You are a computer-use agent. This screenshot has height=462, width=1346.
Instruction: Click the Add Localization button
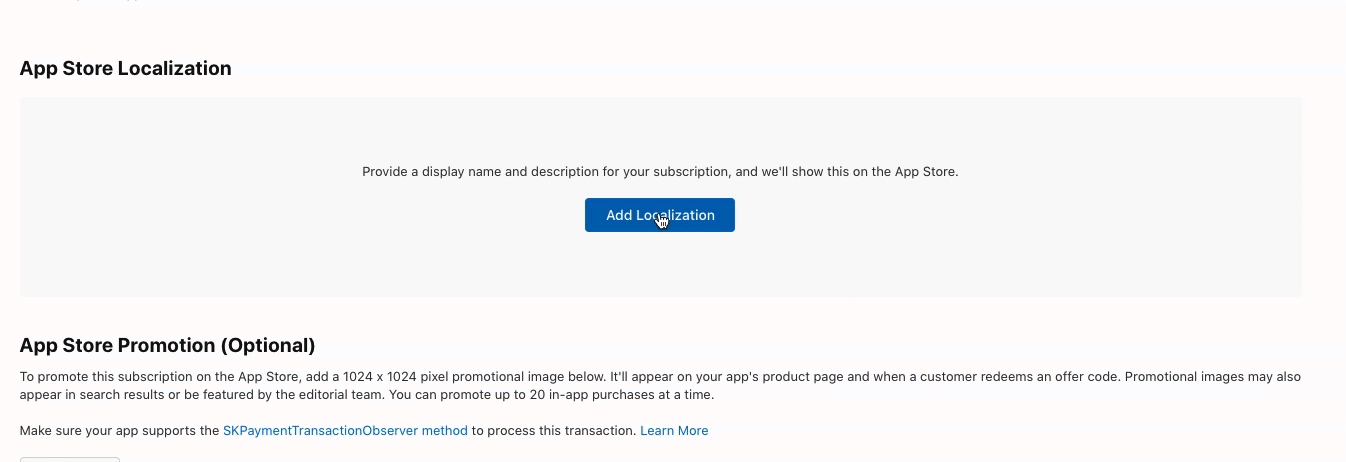(660, 215)
